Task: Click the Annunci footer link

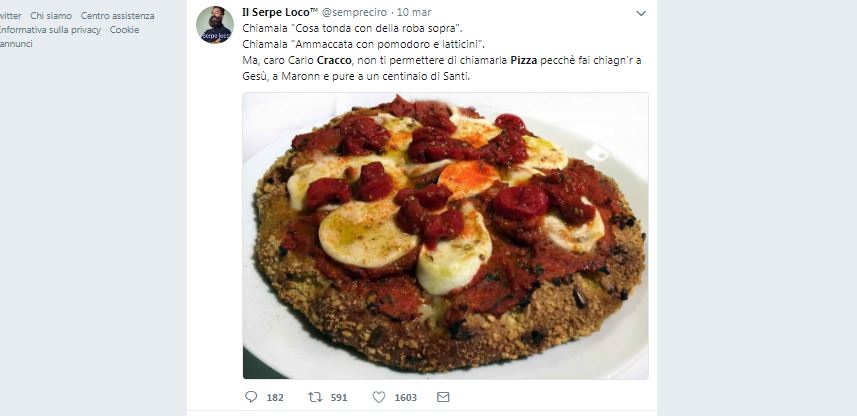Action: coord(15,44)
